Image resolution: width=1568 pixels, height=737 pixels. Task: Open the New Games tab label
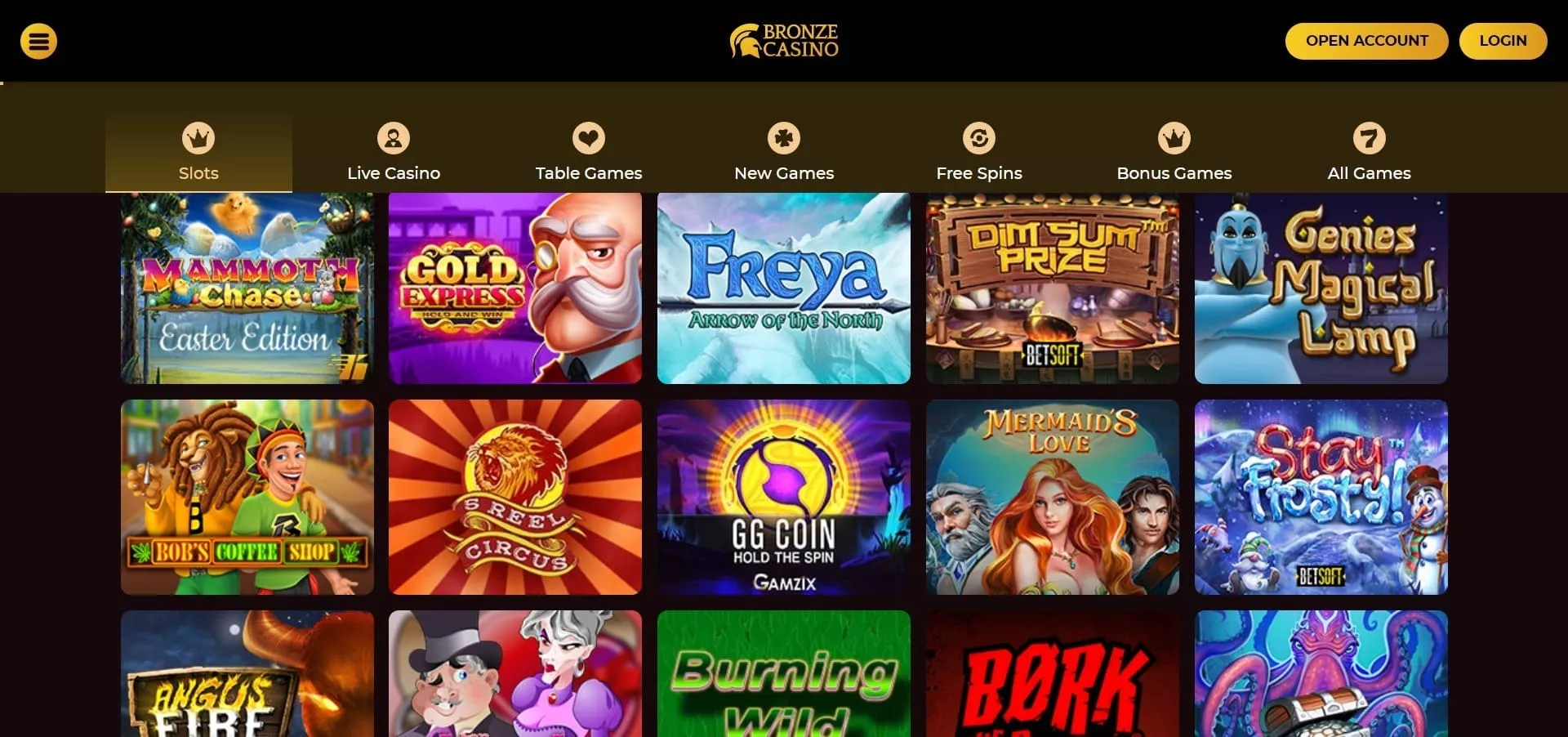click(784, 173)
